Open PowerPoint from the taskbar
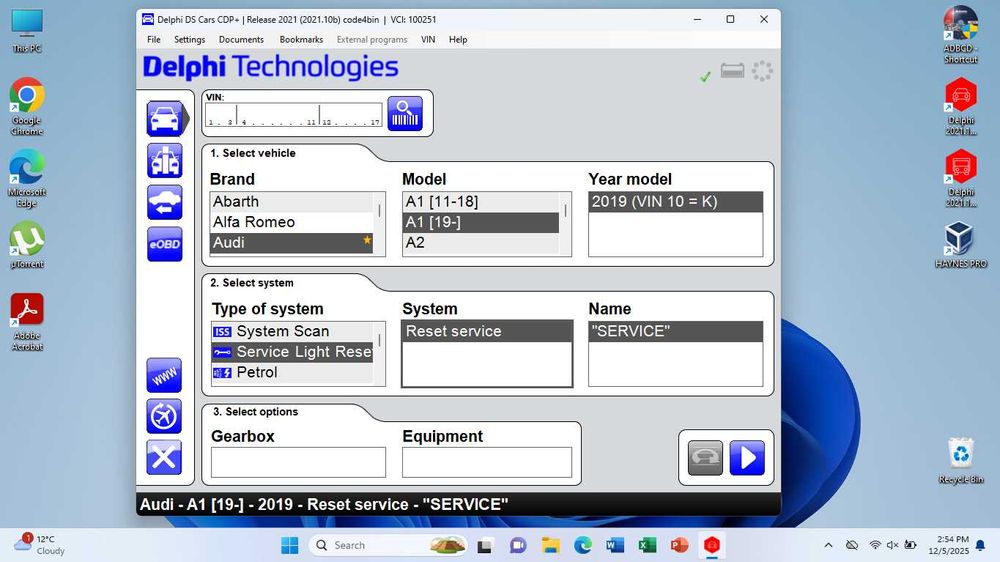Image resolution: width=1000 pixels, height=562 pixels. [x=679, y=545]
